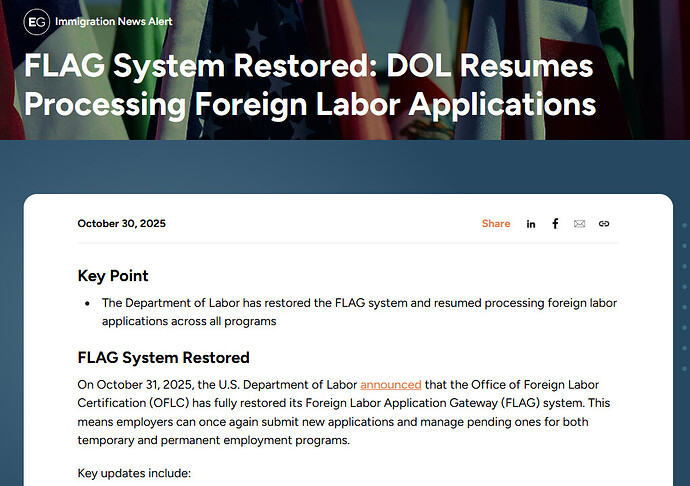Click the 'Key Point' section heading
Screen dimensions: 690x486
(112, 276)
